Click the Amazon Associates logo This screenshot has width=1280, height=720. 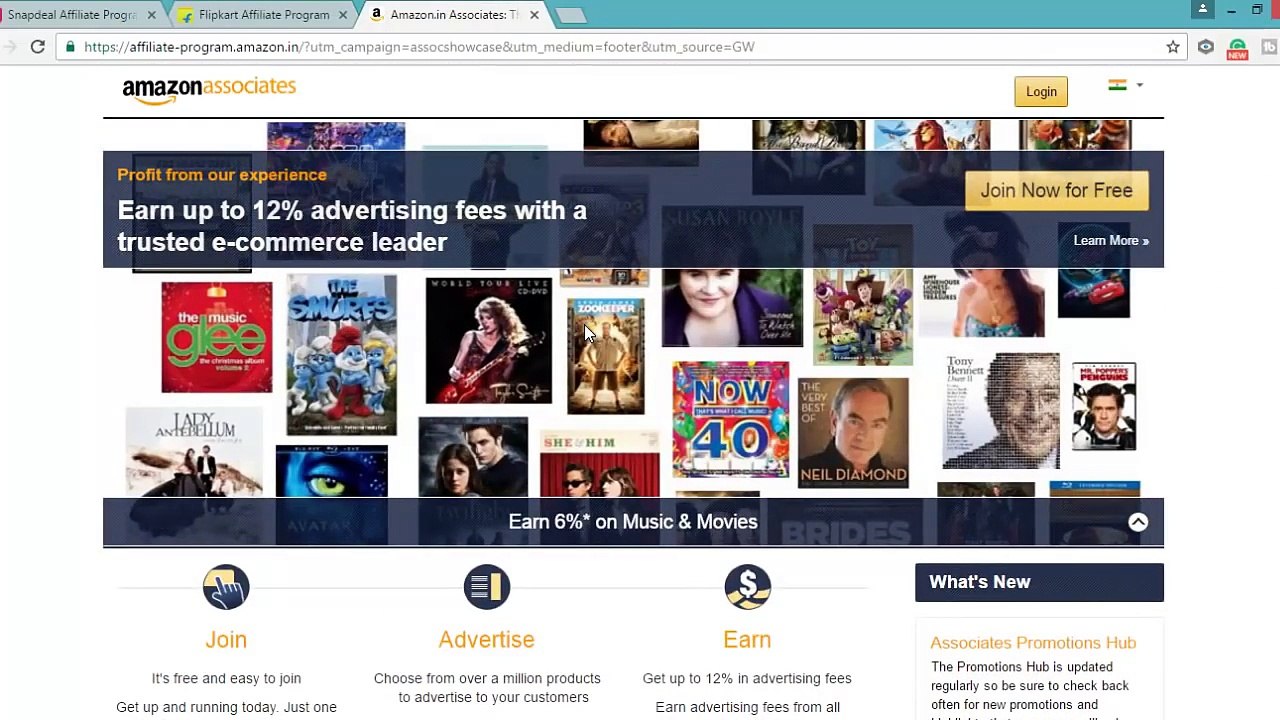coord(209,90)
